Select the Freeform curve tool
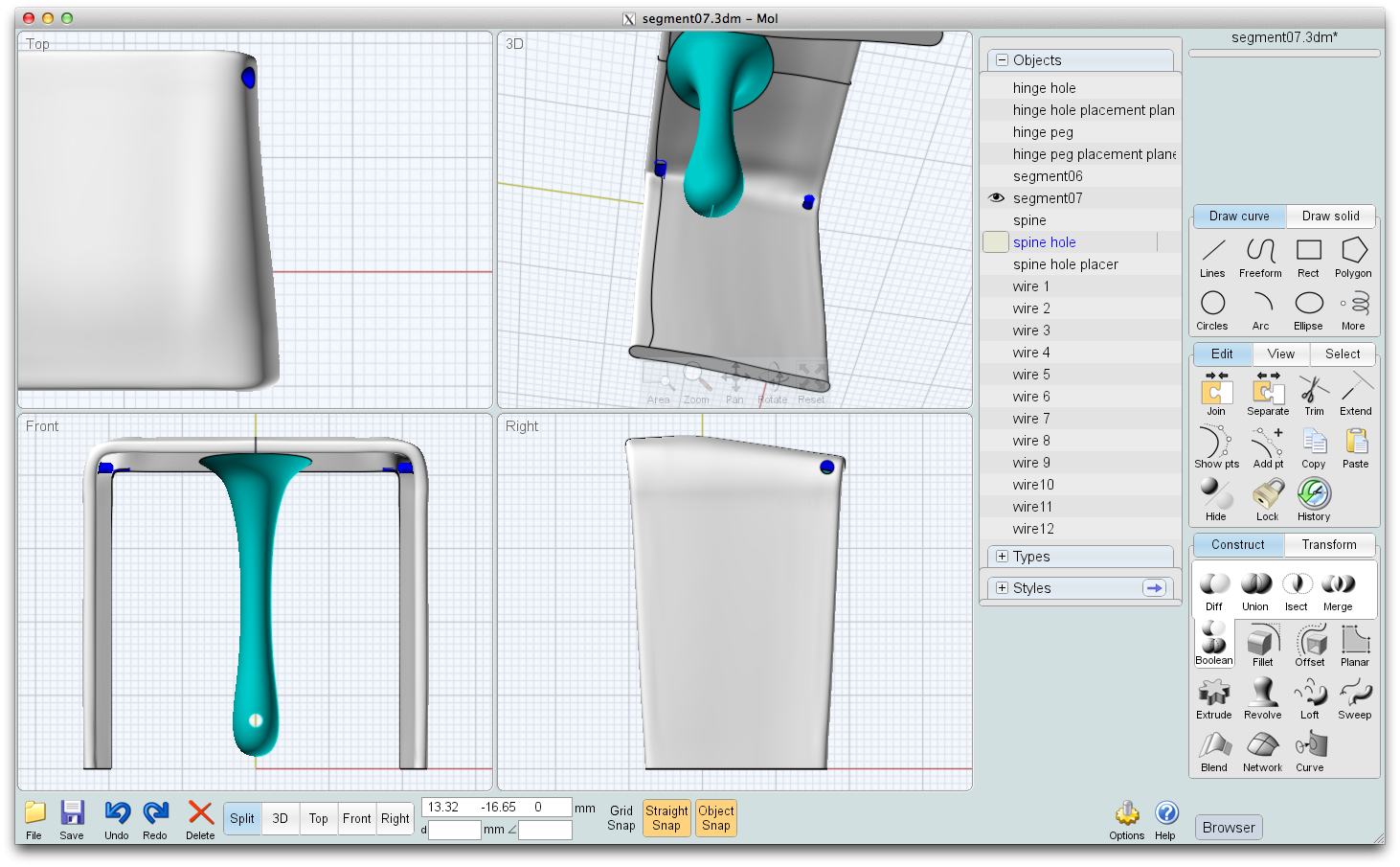This screenshot has height=867, width=1400. coord(1260,257)
